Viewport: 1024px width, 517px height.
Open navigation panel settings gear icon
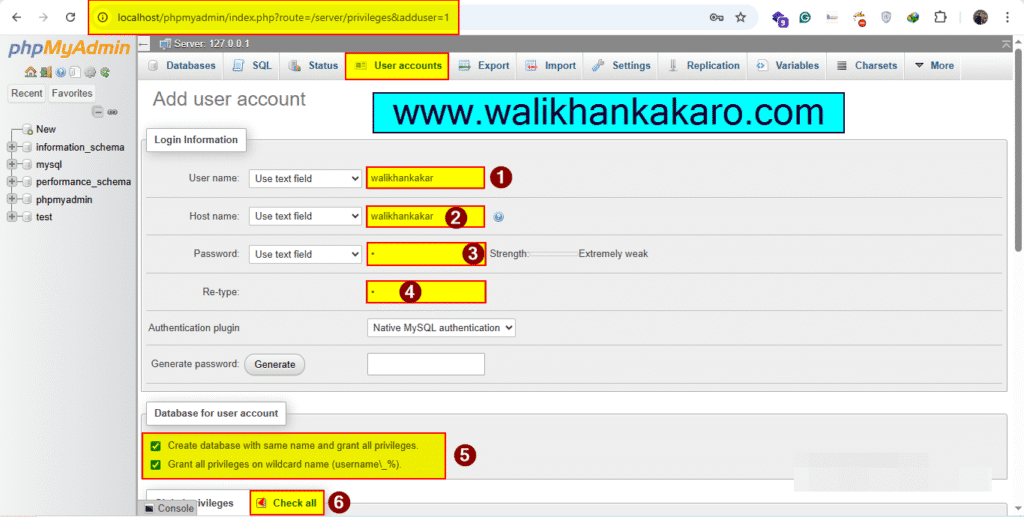coord(90,72)
